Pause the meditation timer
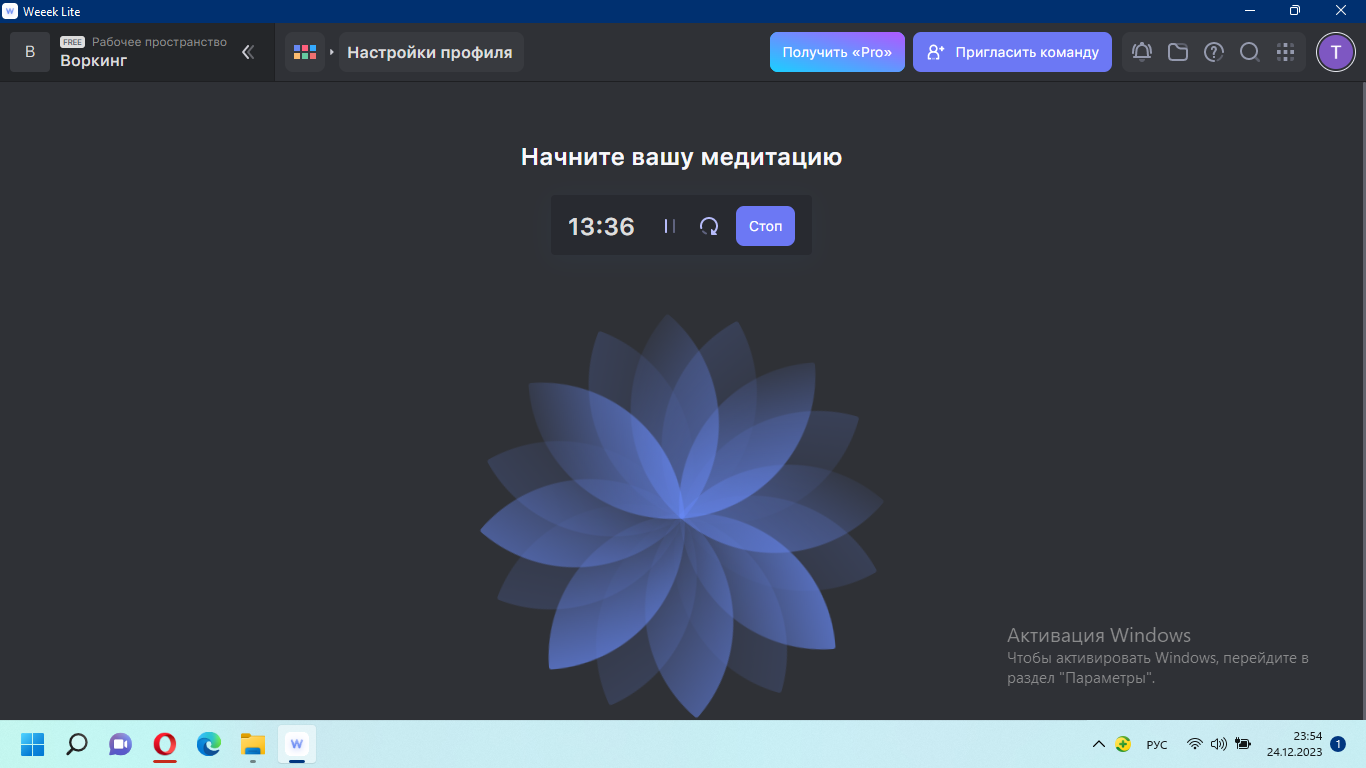1366x768 pixels. 668,226
